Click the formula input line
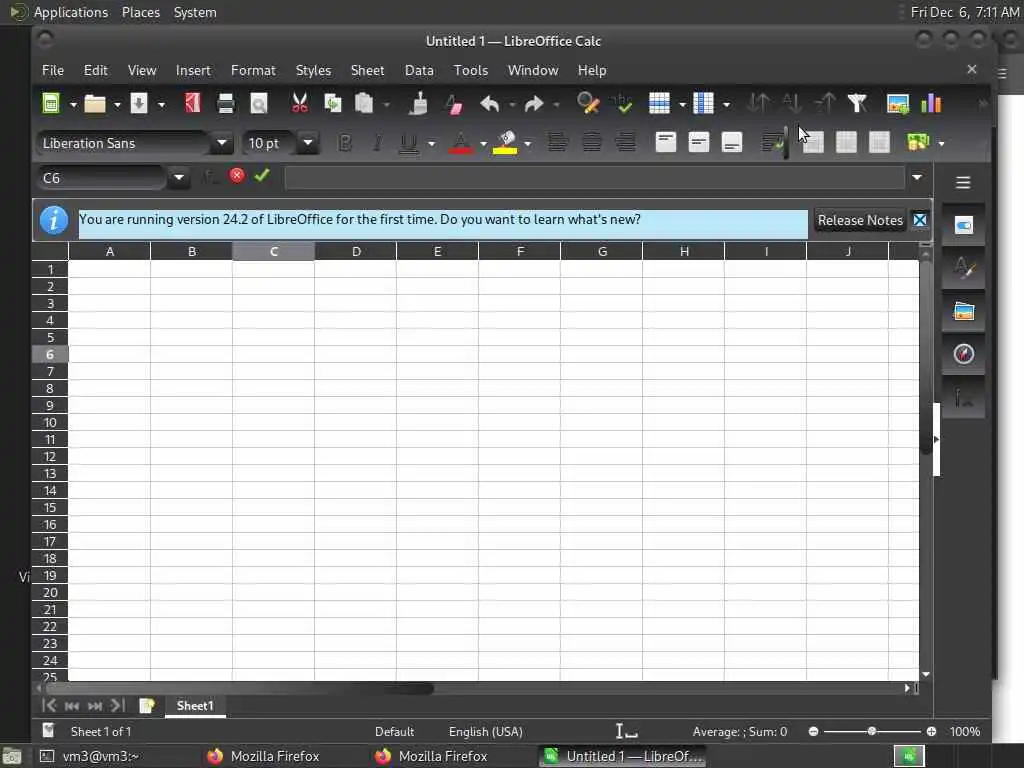Image resolution: width=1024 pixels, height=768 pixels. [x=594, y=177]
